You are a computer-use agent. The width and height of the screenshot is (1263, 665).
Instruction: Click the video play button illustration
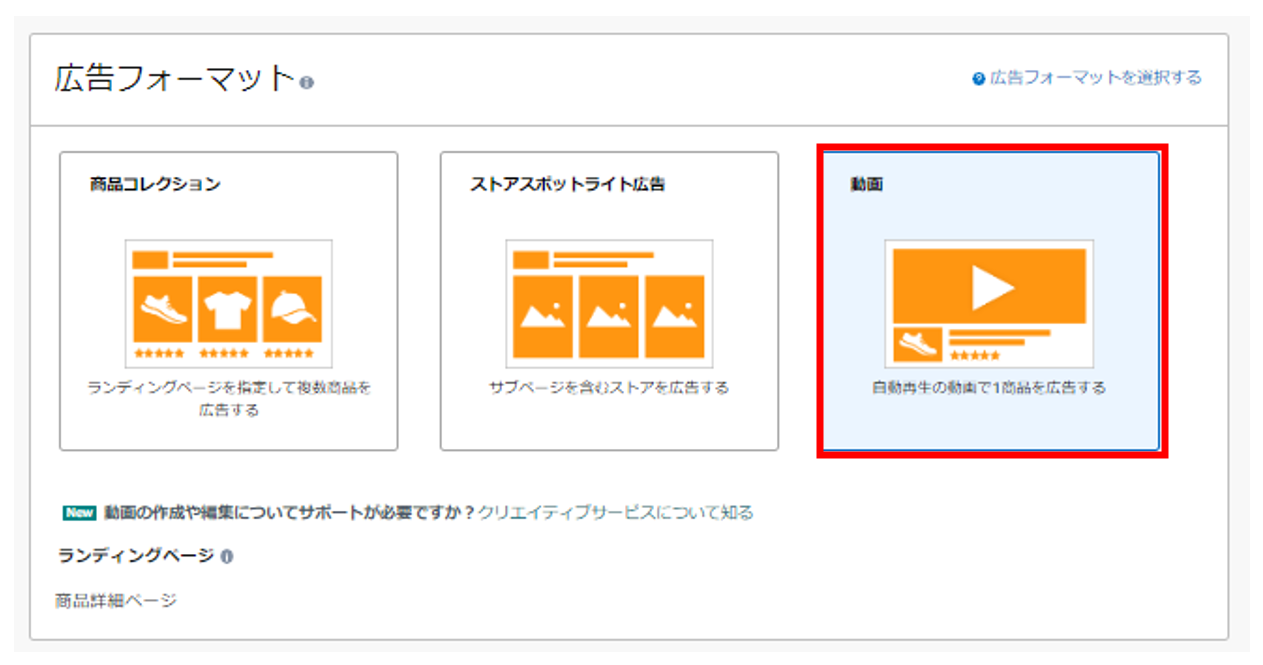(x=989, y=304)
